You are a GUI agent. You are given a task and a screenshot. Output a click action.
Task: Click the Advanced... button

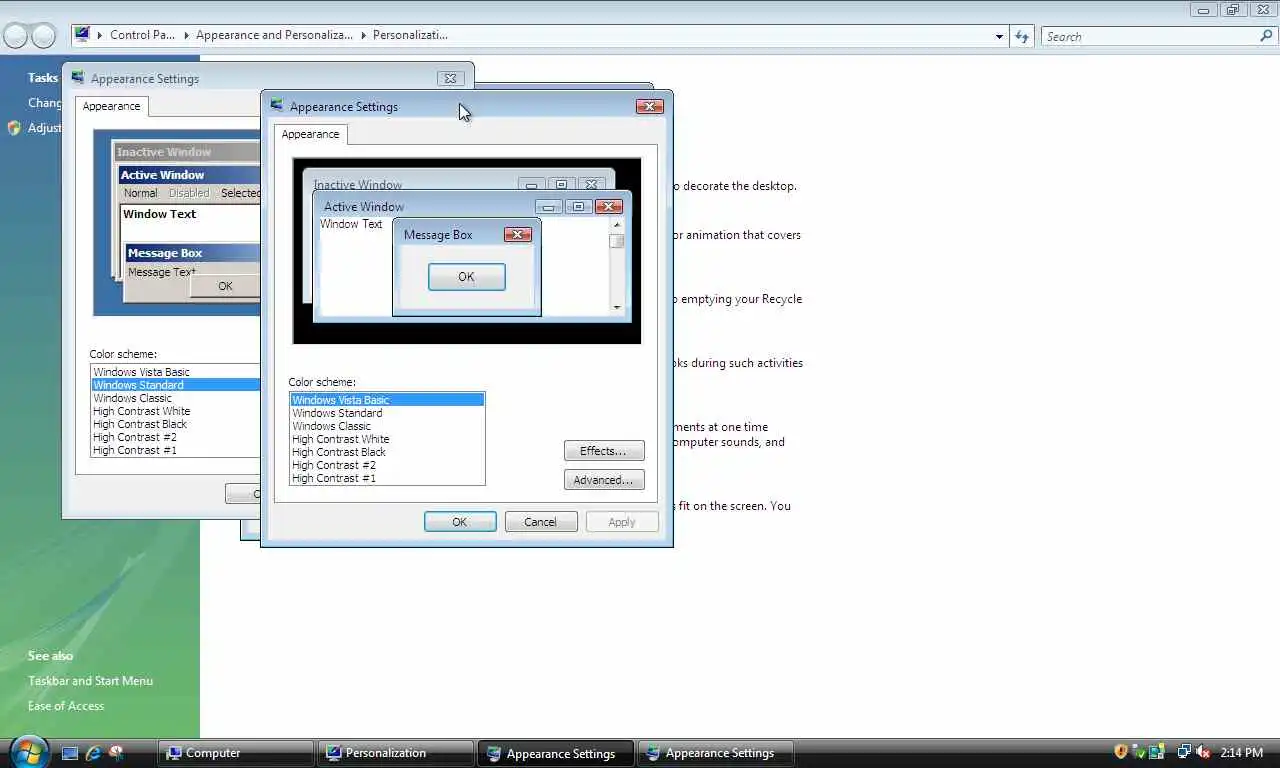click(604, 480)
